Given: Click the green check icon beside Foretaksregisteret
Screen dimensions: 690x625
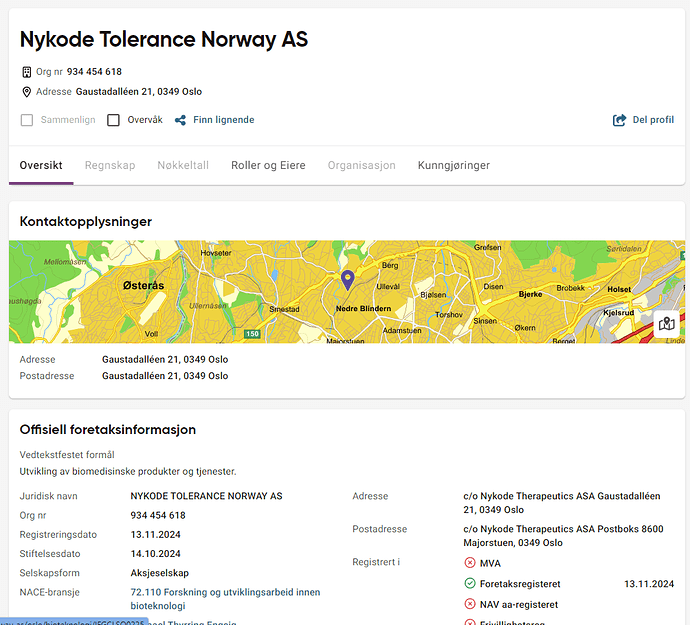Looking at the screenshot, I should [470, 583].
